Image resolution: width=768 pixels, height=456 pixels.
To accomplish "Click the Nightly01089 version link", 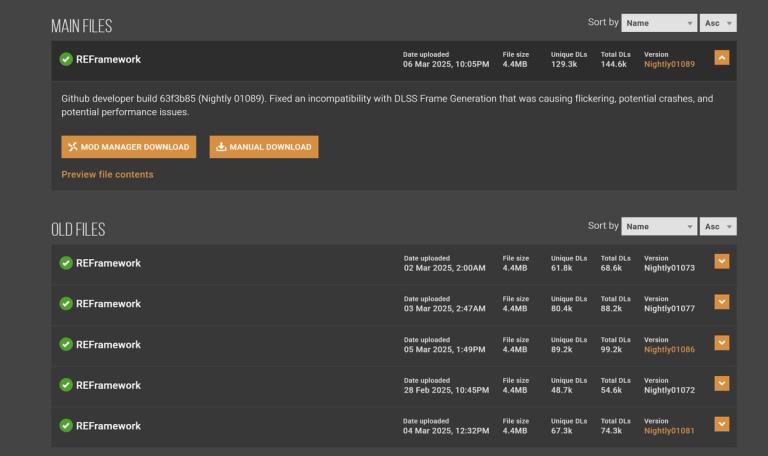I will coord(669,64).
